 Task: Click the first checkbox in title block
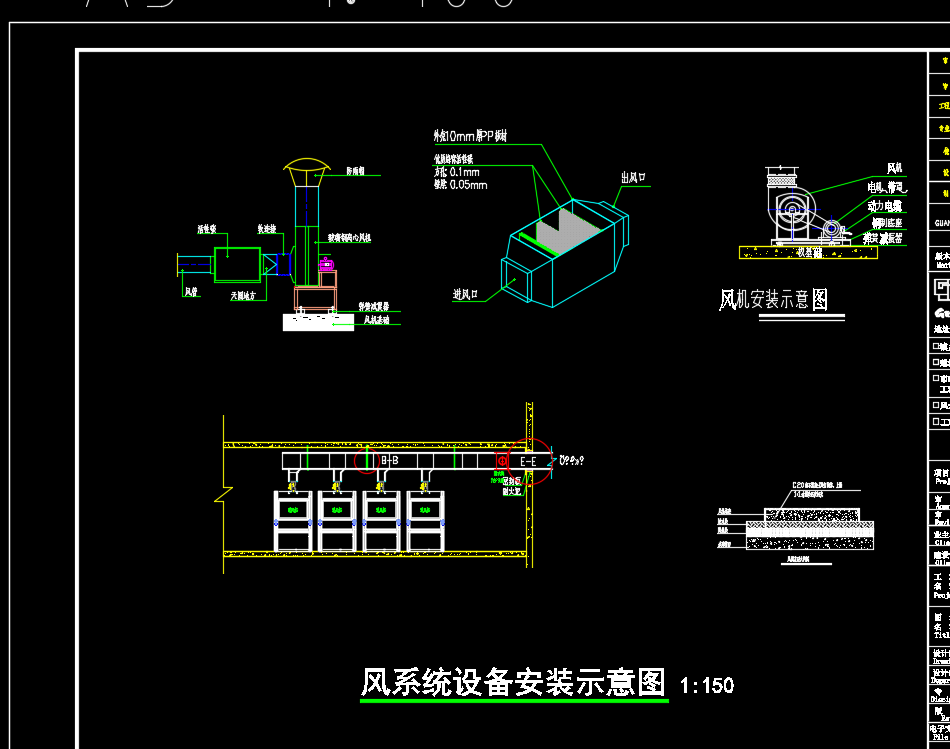pos(936,347)
